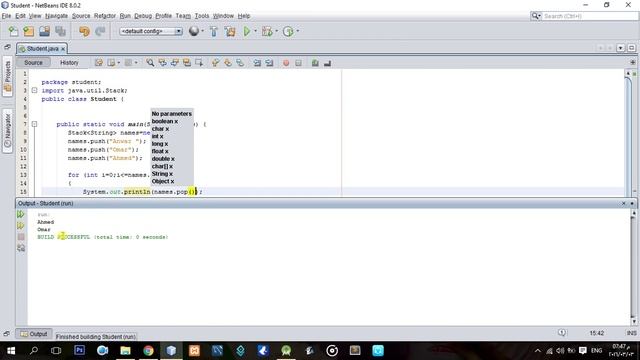Switch to the Source view
The height and width of the screenshot is (360, 640).
point(33,62)
